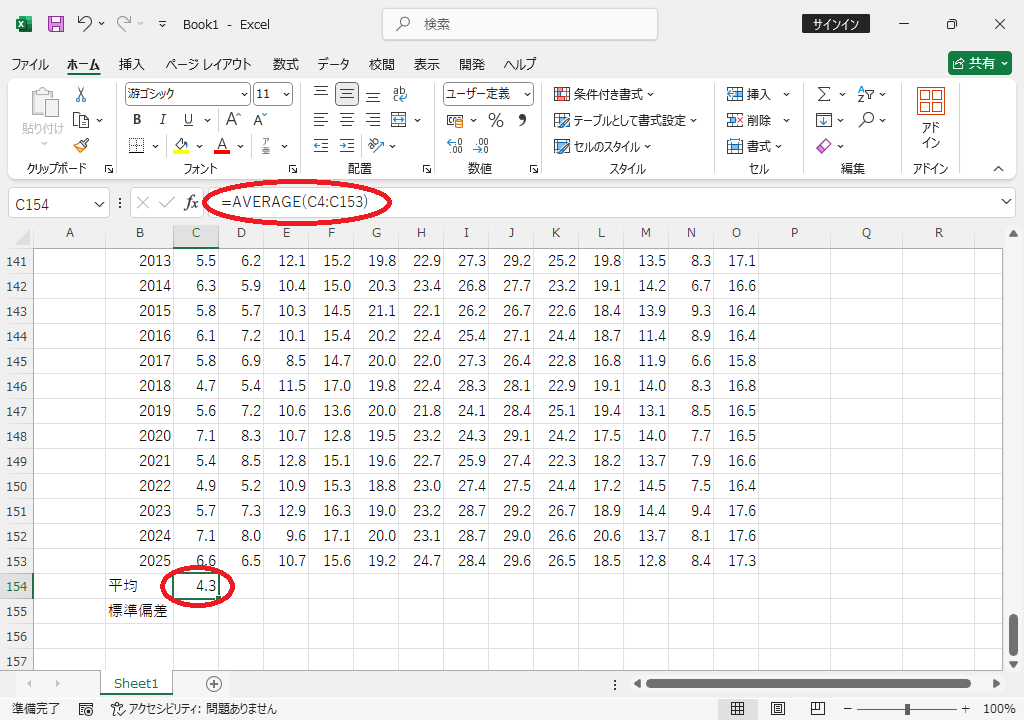Pick the red font color button

(222, 146)
